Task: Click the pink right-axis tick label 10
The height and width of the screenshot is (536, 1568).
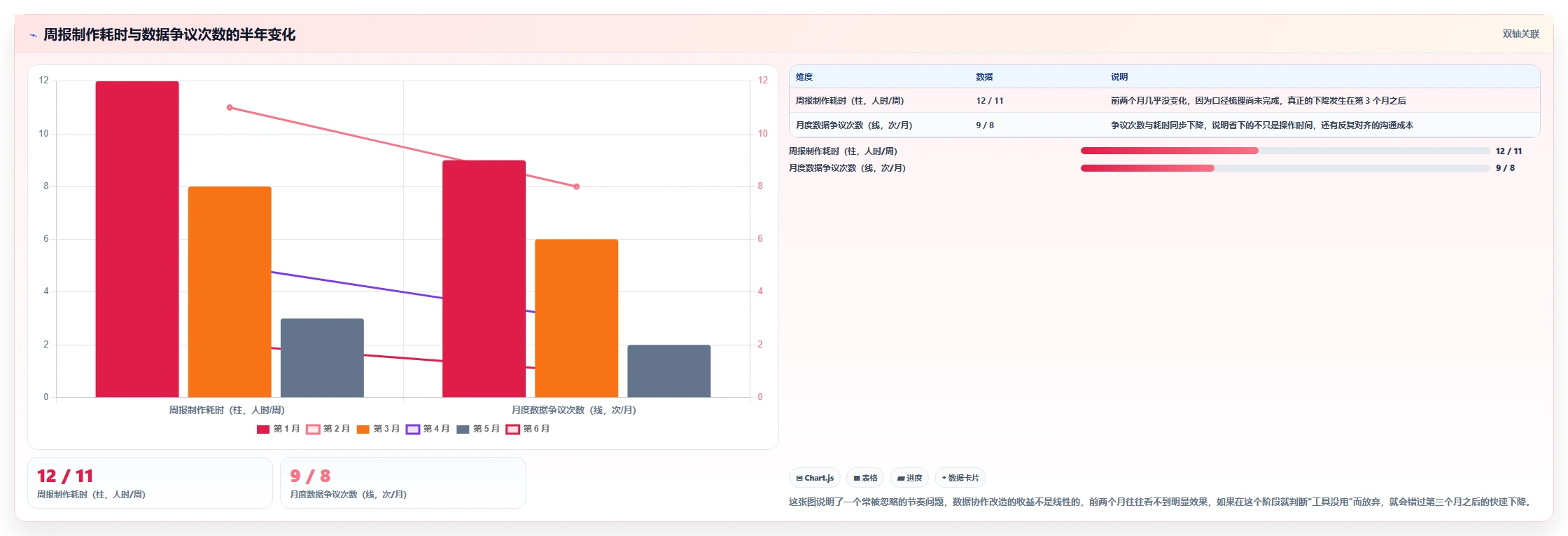Action: coord(762,133)
